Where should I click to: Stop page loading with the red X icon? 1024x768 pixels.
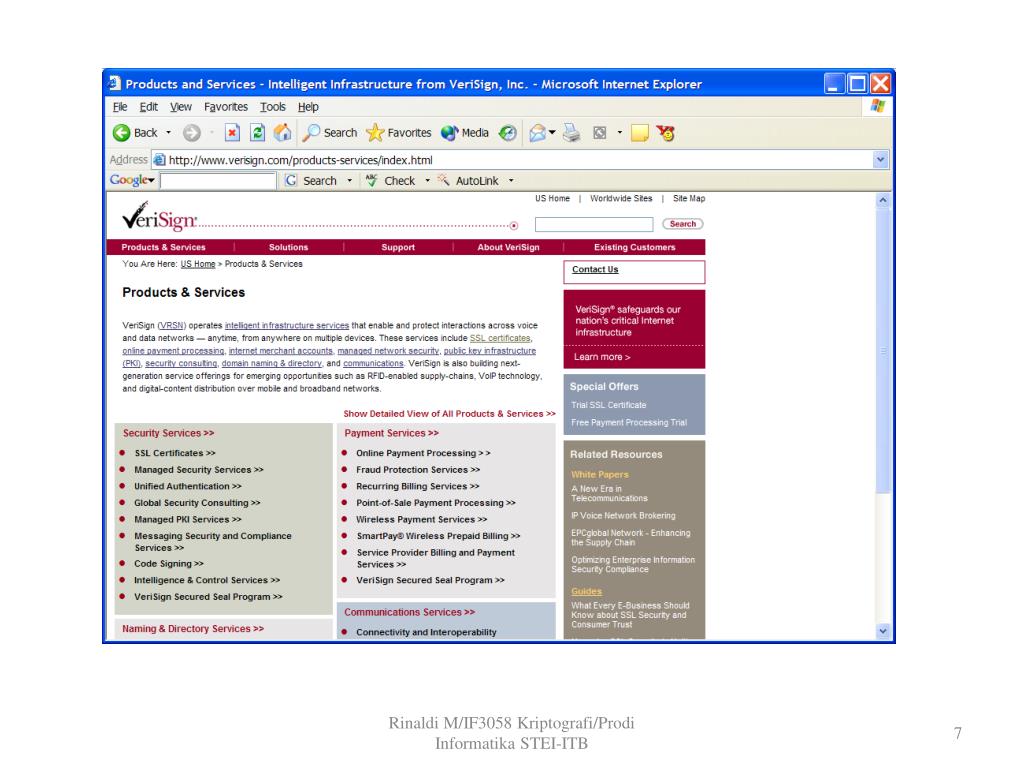tap(232, 133)
